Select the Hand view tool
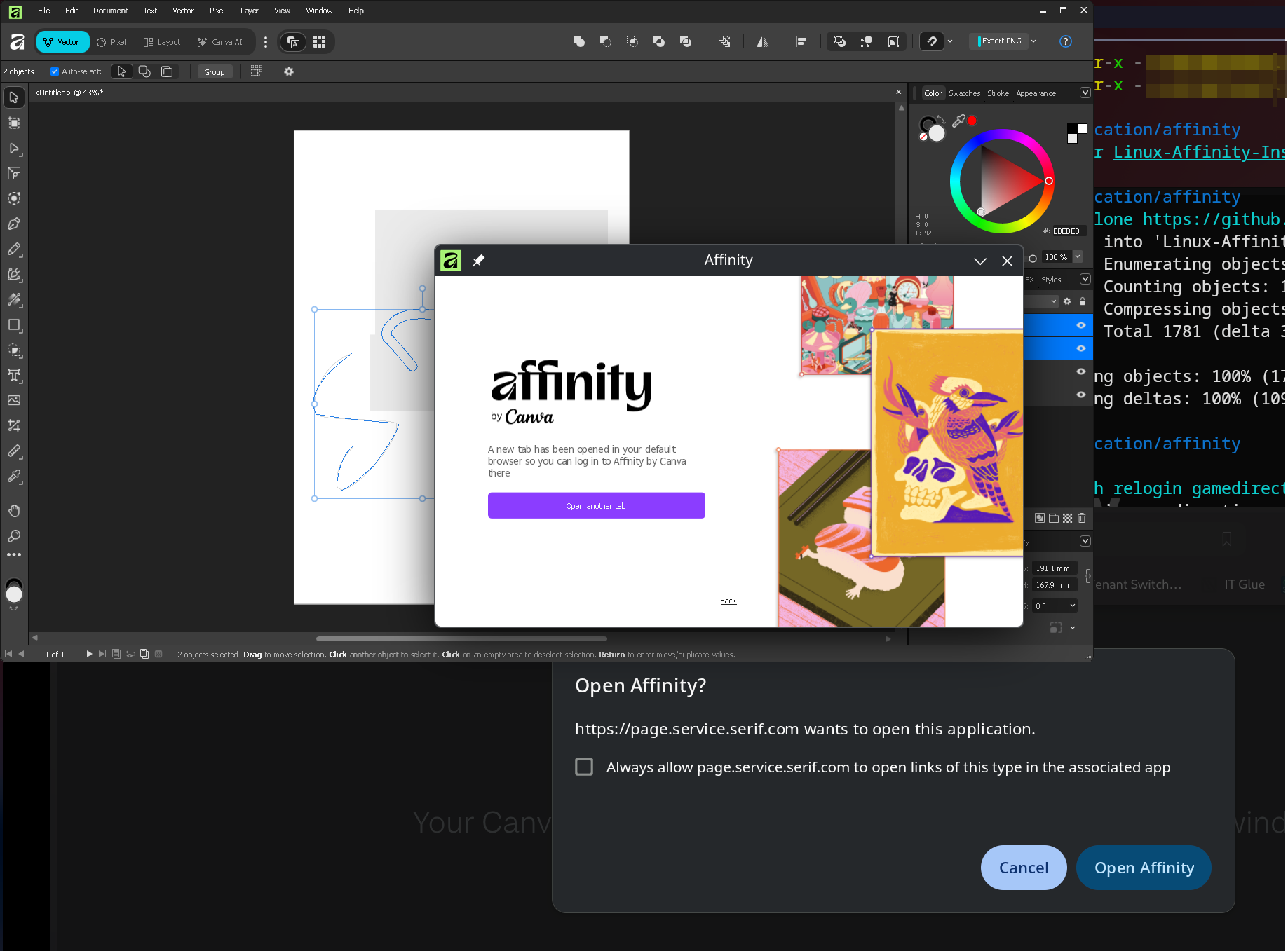 [14, 511]
